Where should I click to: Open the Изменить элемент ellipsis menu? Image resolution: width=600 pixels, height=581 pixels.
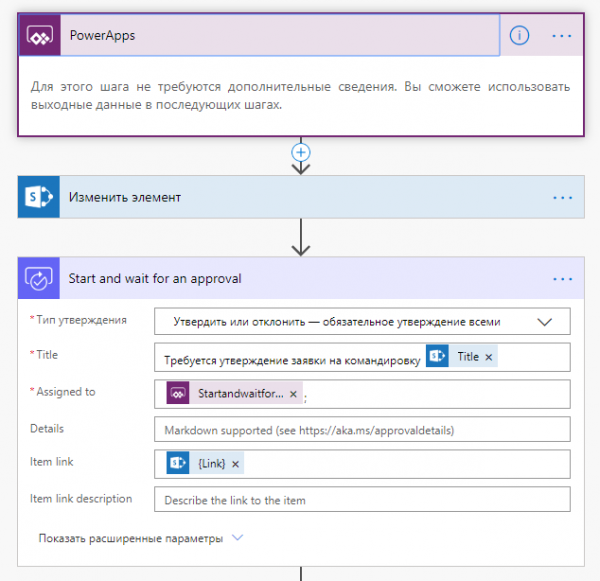562,197
